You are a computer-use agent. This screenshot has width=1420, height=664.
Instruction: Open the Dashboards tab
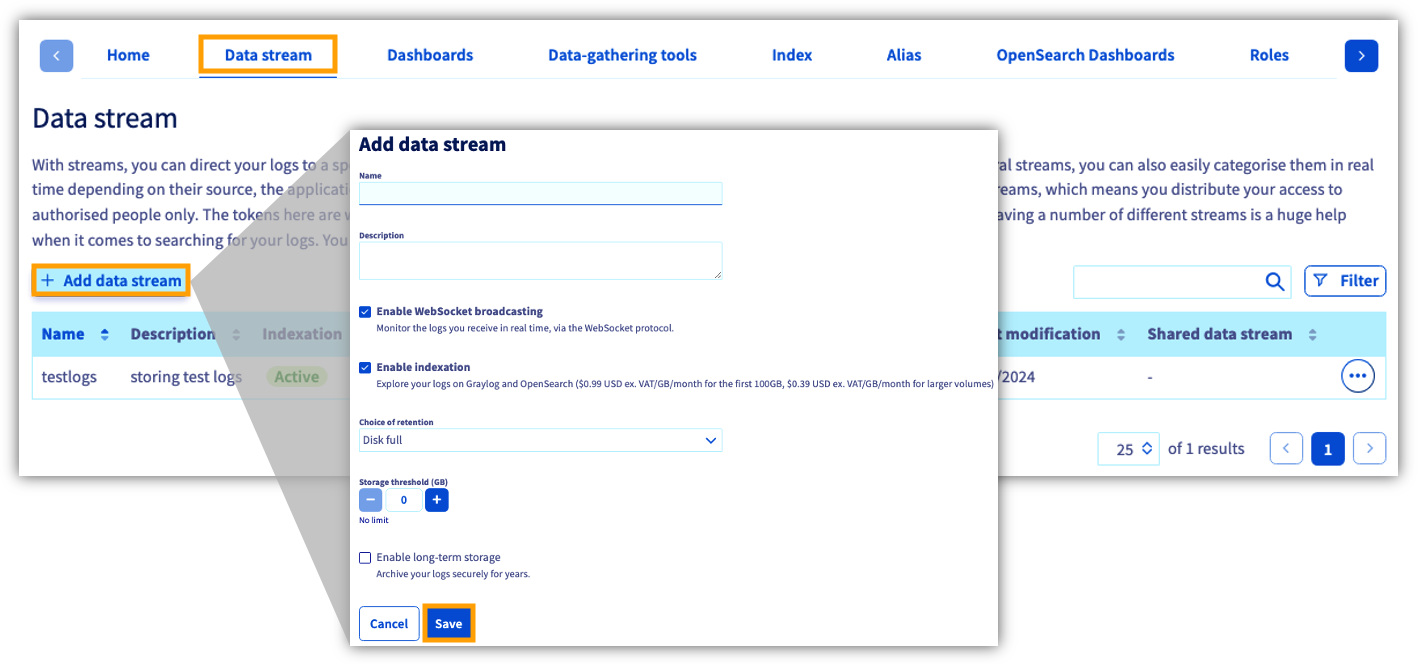tap(430, 55)
